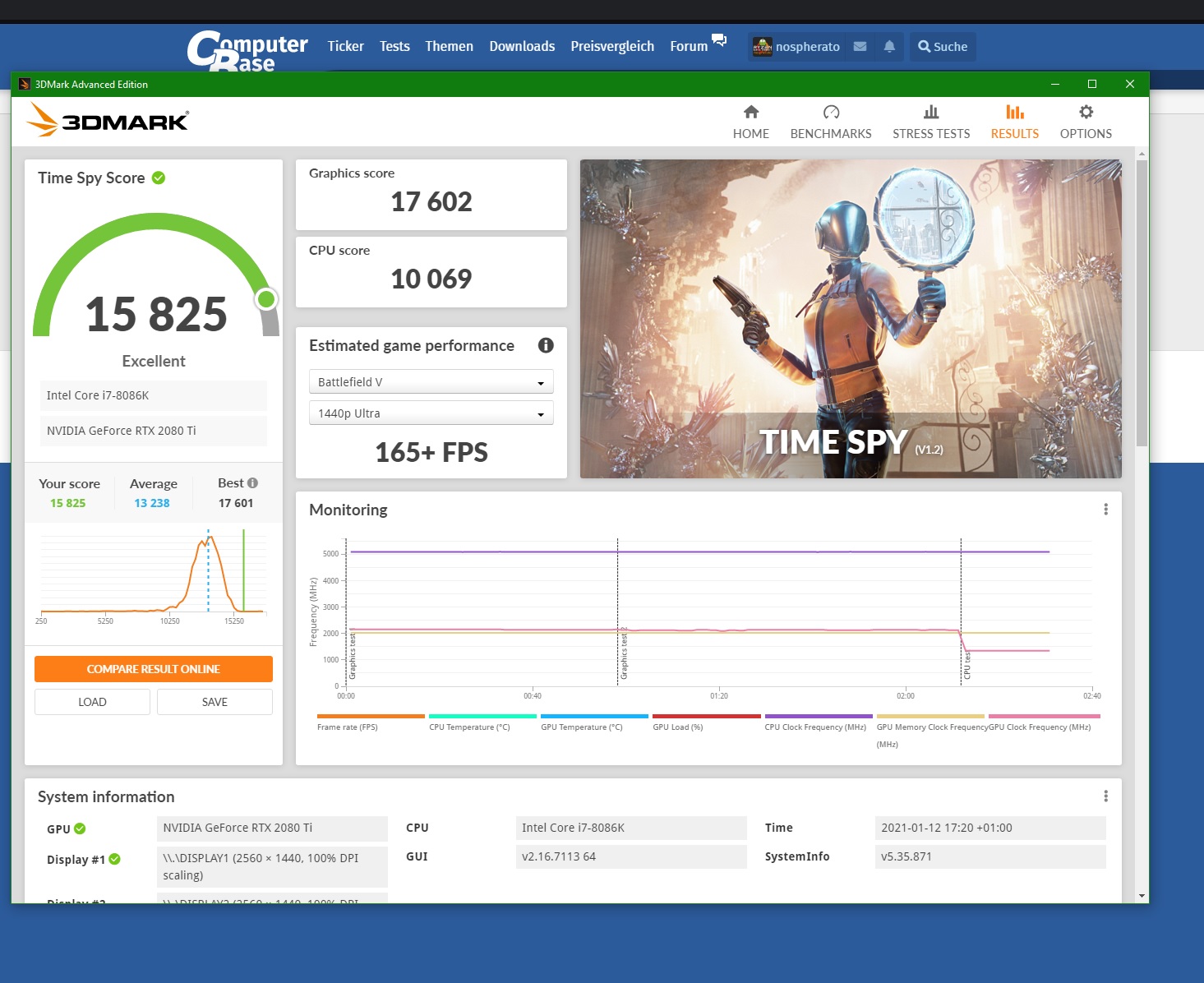Click the CPU score value 10 069

[x=431, y=279]
